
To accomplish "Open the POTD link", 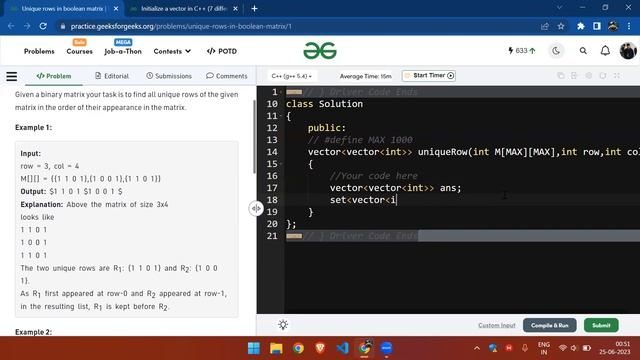I will tap(222, 51).
